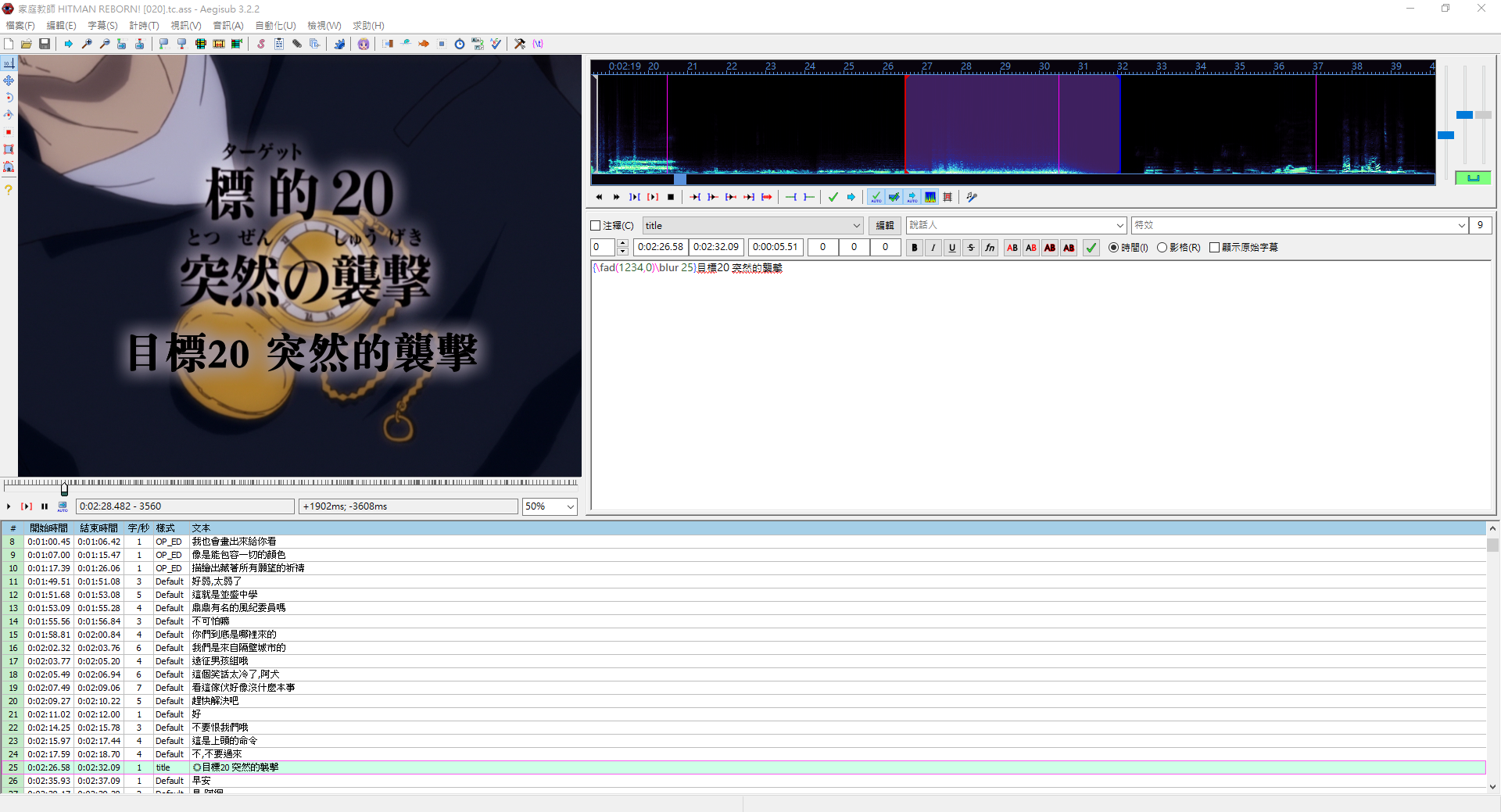The height and width of the screenshot is (812, 1501).
Task: Click the Zoom in magnifier icon
Action: tap(87, 44)
